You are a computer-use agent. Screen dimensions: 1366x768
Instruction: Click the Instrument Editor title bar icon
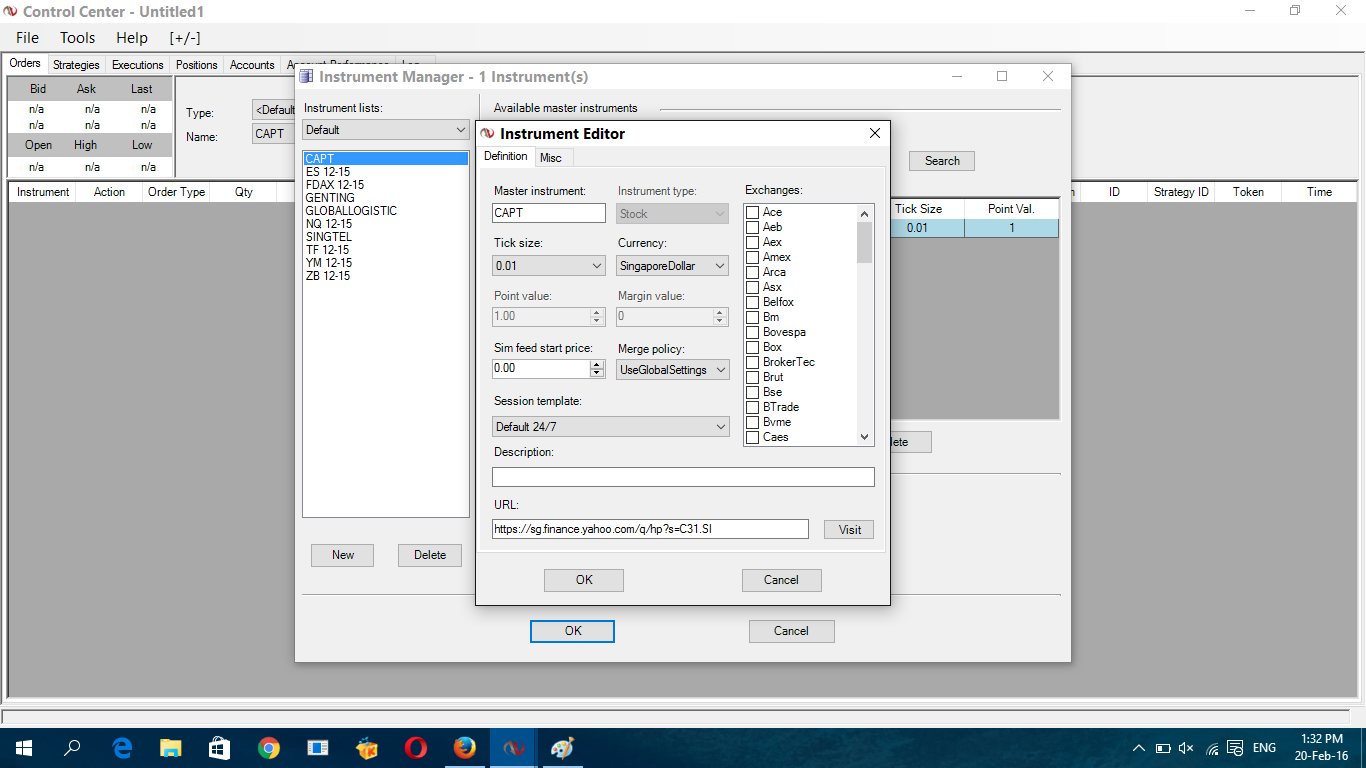point(487,134)
